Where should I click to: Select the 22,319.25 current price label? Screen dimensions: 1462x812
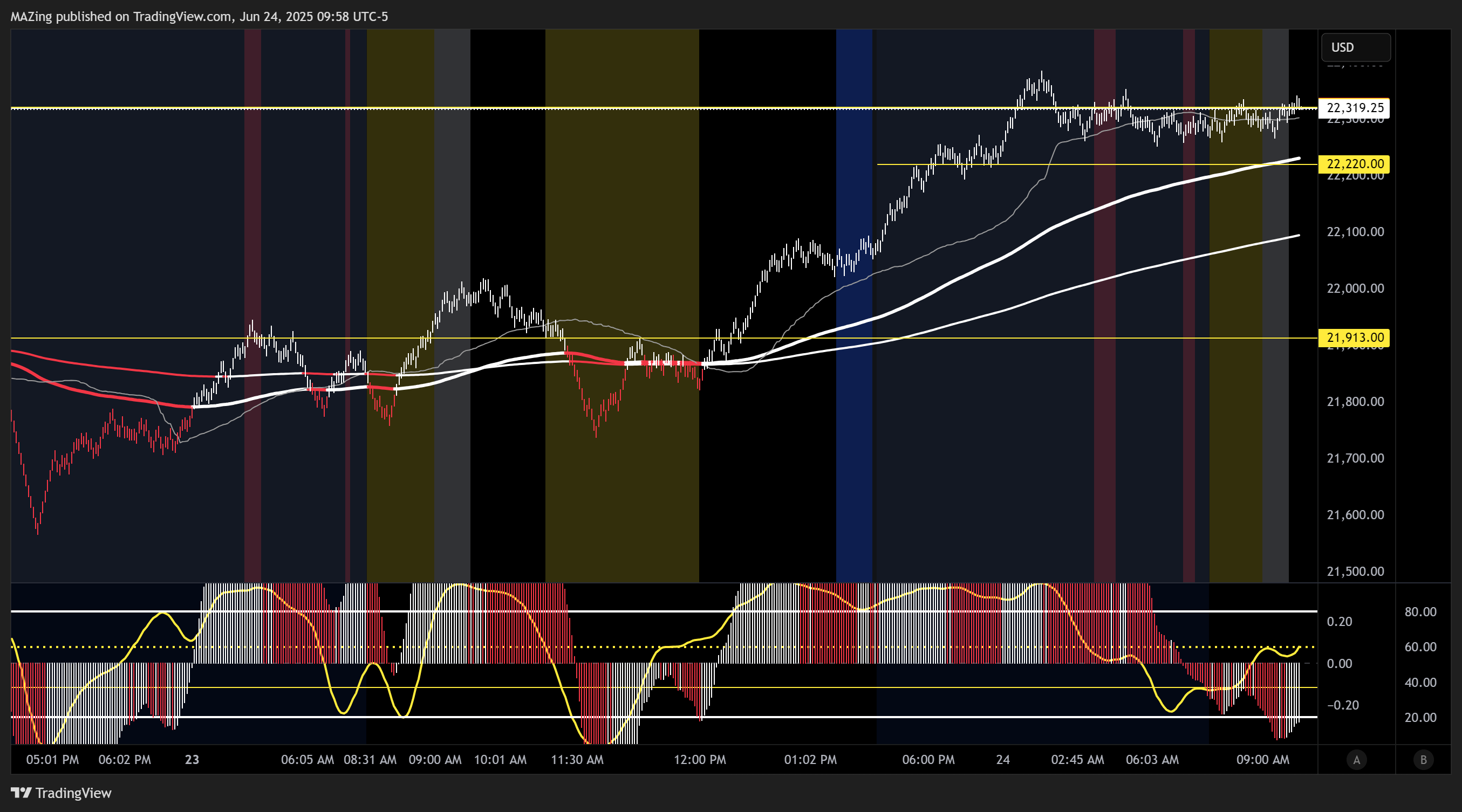[x=1354, y=108]
